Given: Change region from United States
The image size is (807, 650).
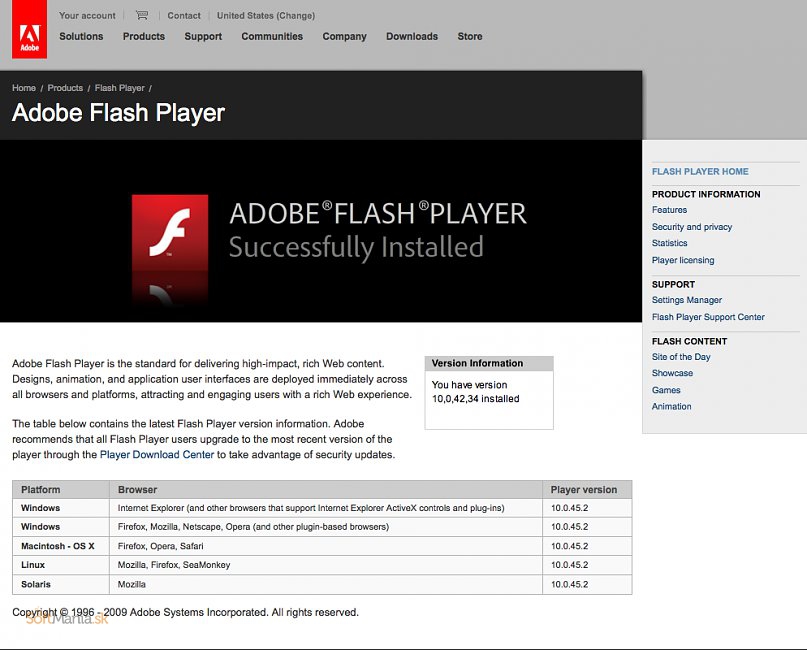Looking at the screenshot, I should tap(266, 15).
